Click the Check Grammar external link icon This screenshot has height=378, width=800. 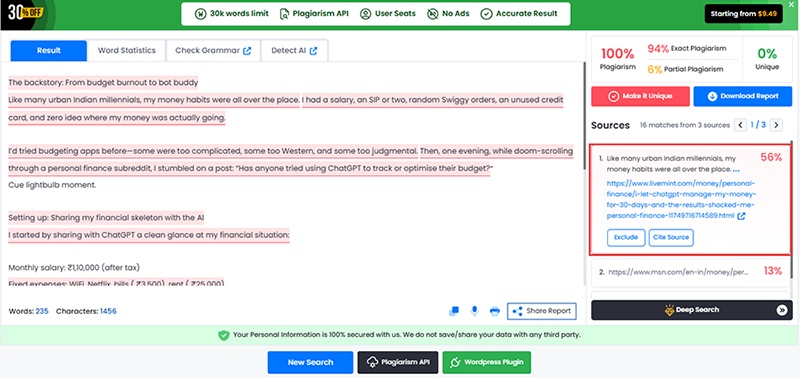(x=247, y=51)
